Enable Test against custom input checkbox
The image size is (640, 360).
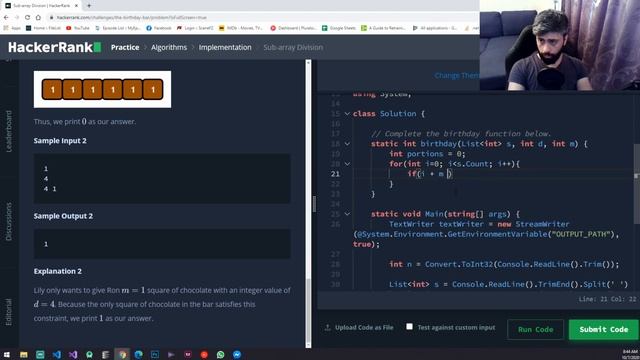click(x=409, y=327)
